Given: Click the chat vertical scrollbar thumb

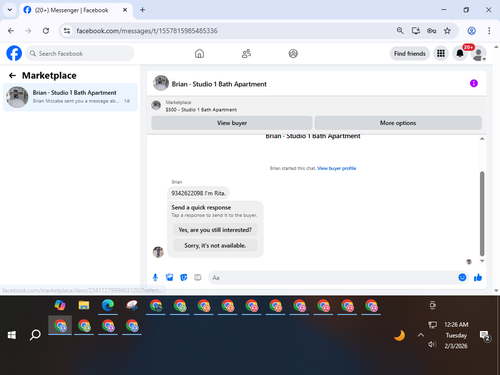Looking at the screenshot, I should (482, 214).
